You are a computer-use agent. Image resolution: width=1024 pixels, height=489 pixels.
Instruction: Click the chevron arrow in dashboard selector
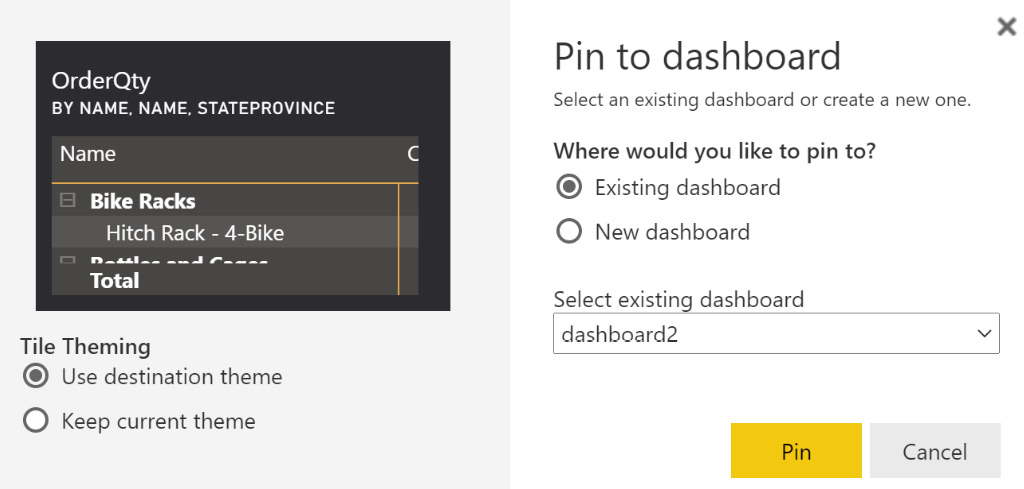pyautogui.click(x=984, y=334)
